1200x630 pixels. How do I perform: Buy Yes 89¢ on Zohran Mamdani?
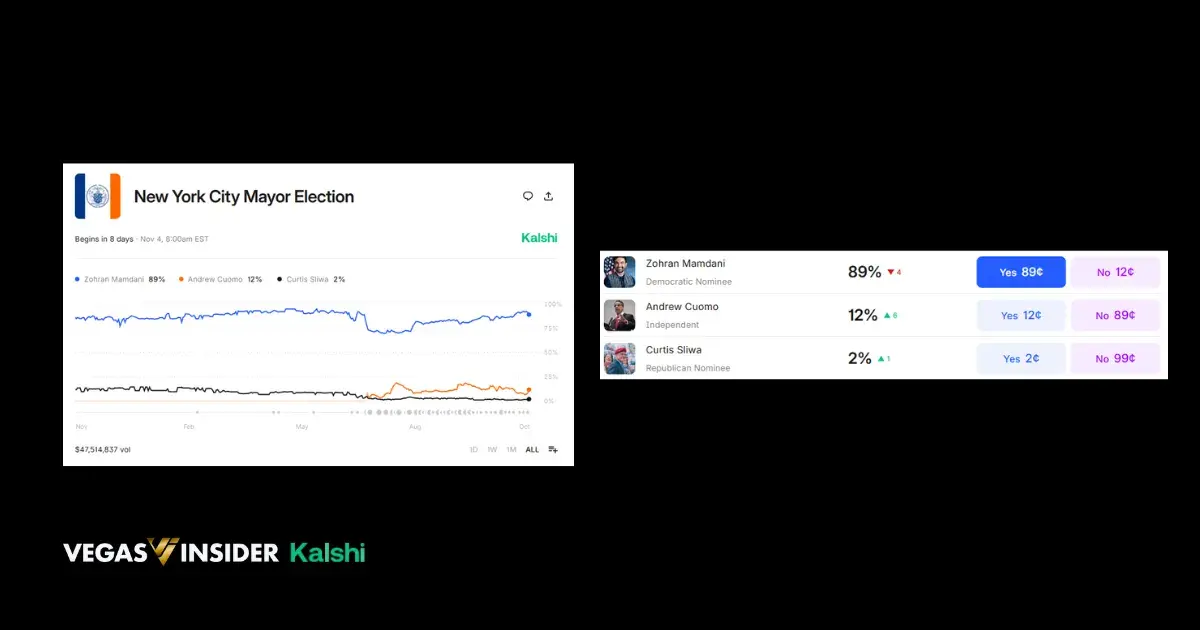pos(1020,271)
